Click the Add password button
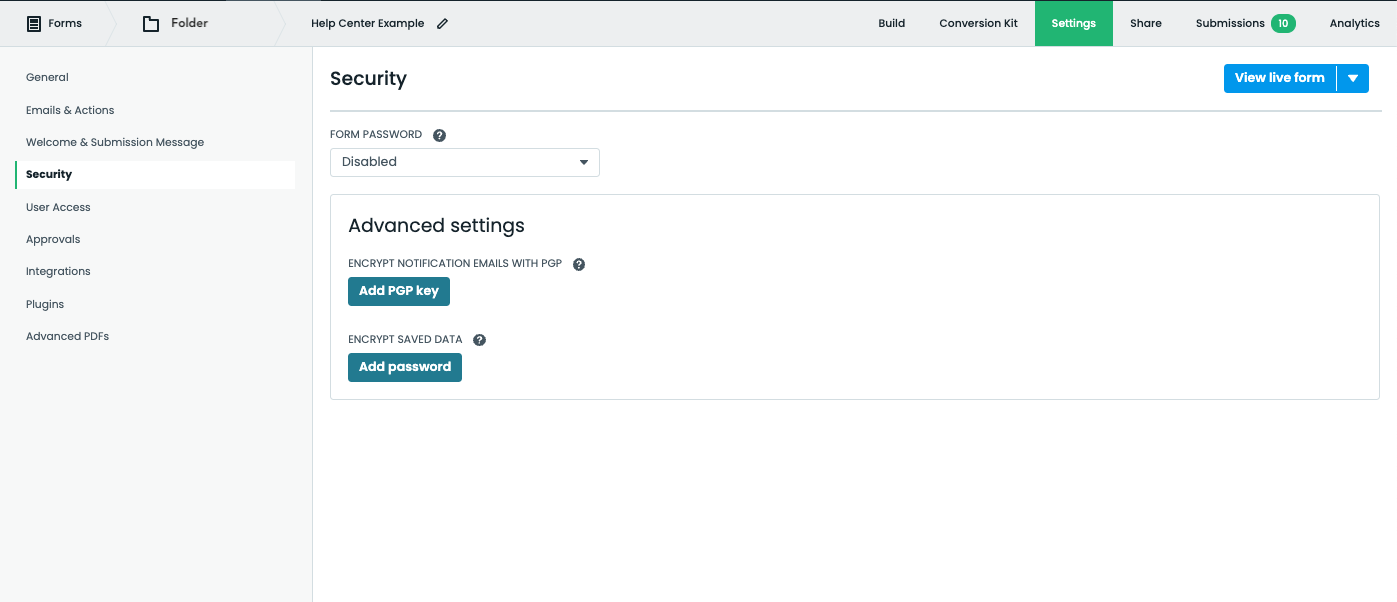Screen dimensions: 1397x602 click(405, 367)
